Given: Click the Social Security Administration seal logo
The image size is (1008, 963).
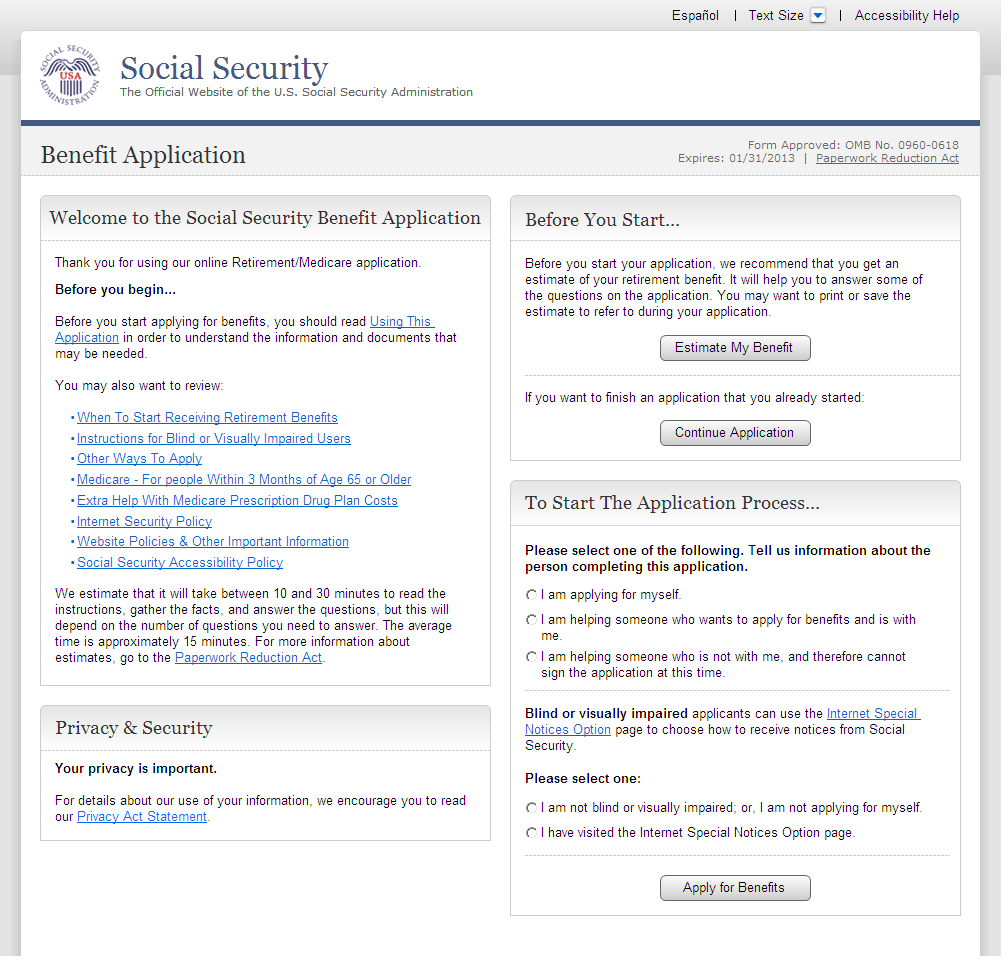Looking at the screenshot, I should (70, 76).
